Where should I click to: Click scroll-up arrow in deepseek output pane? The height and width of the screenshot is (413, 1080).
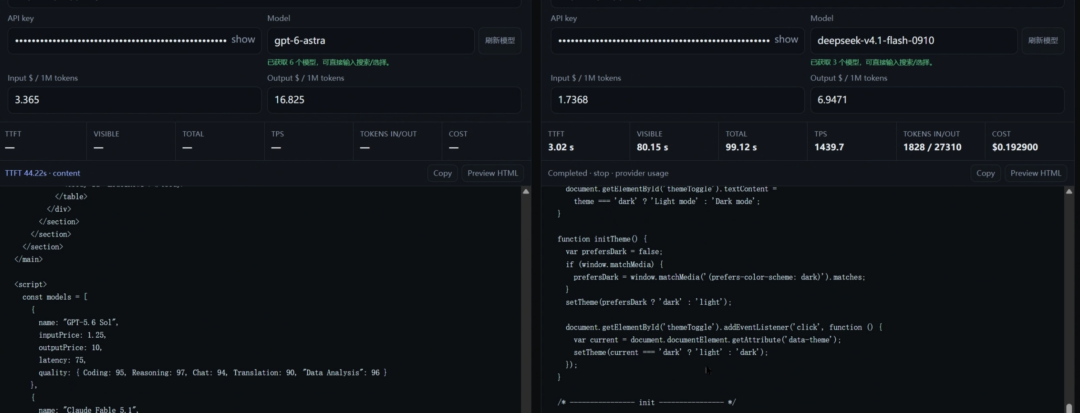(x=1069, y=191)
